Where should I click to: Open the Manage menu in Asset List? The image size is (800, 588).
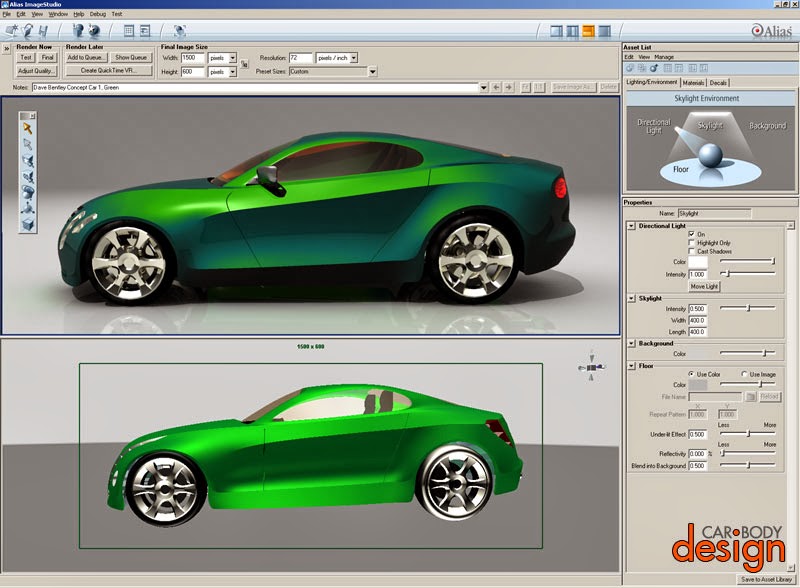(x=664, y=57)
